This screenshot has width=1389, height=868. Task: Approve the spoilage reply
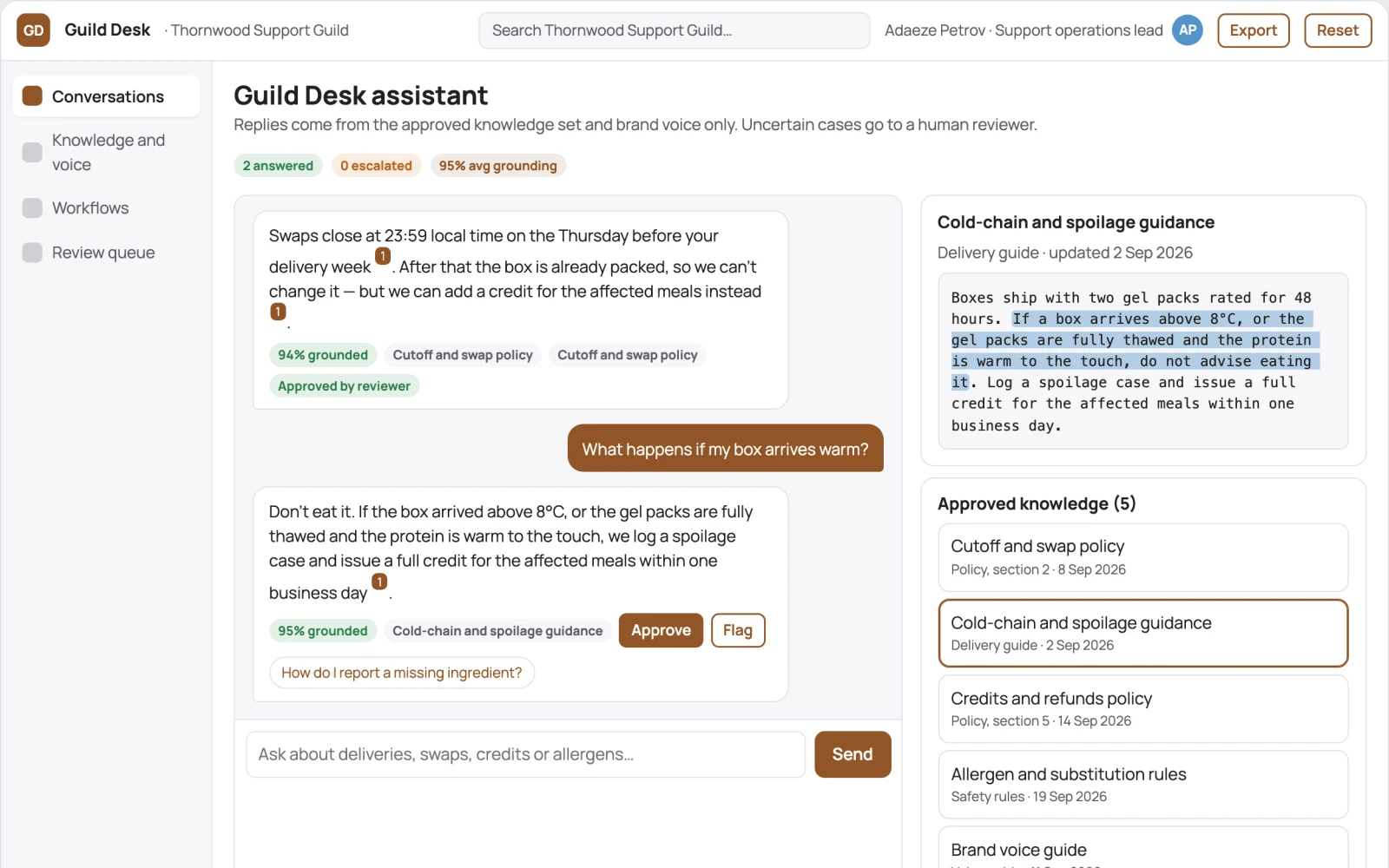point(661,630)
